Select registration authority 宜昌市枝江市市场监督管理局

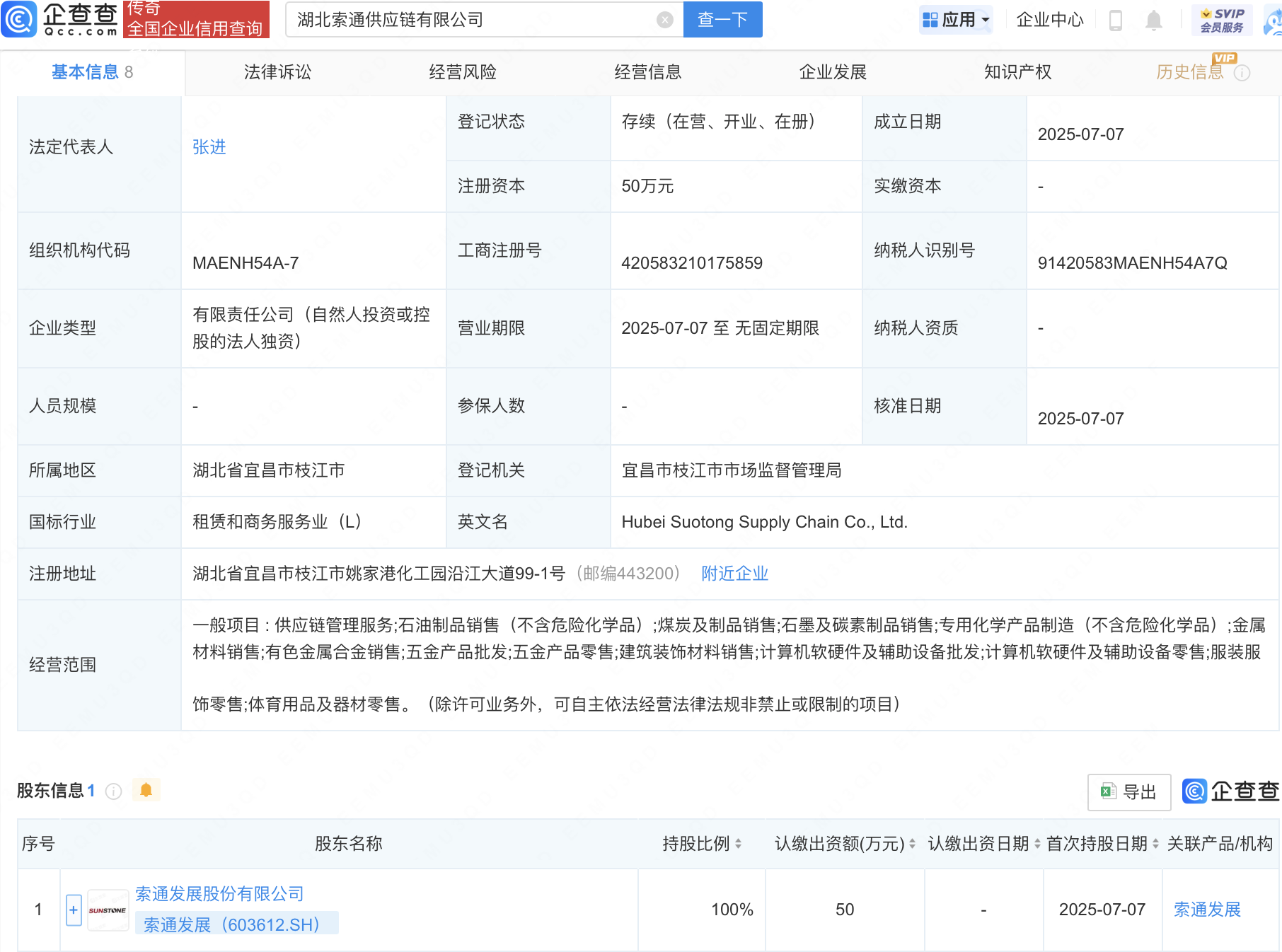point(732,470)
